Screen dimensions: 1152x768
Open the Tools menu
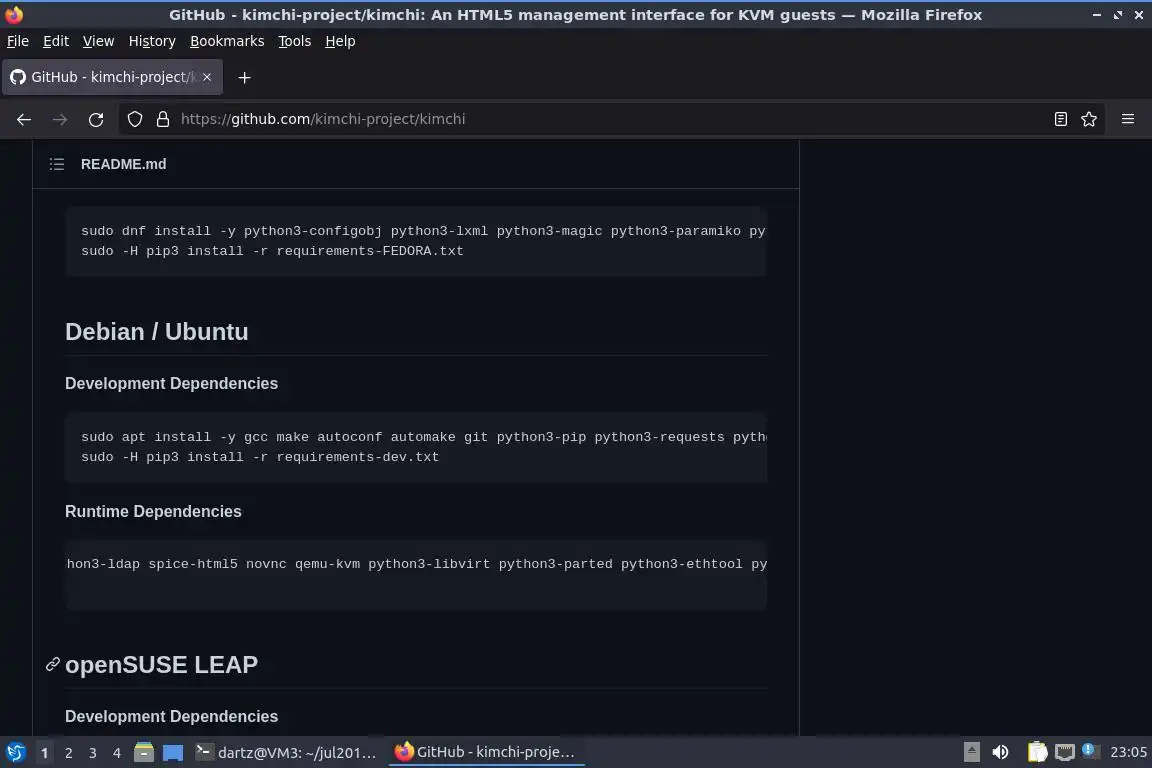(295, 41)
